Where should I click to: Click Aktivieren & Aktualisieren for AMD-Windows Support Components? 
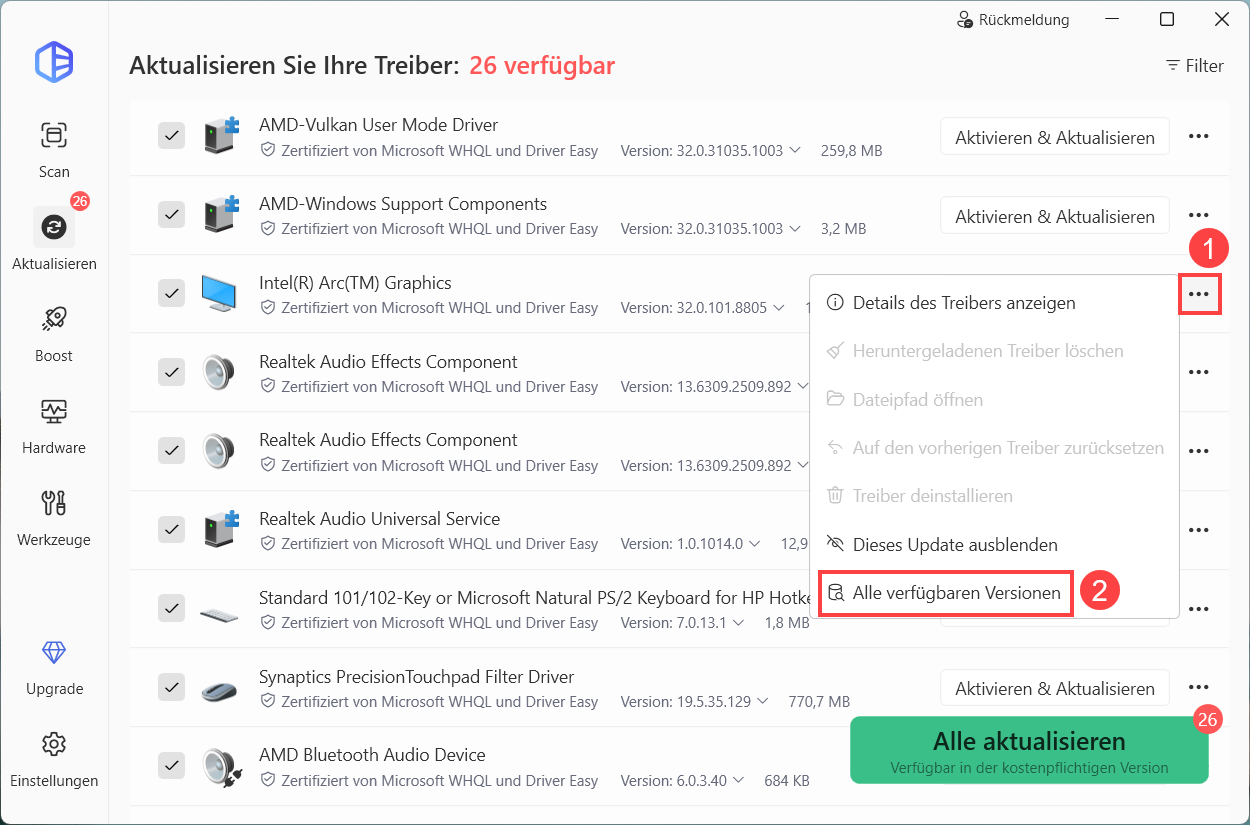(x=1055, y=216)
